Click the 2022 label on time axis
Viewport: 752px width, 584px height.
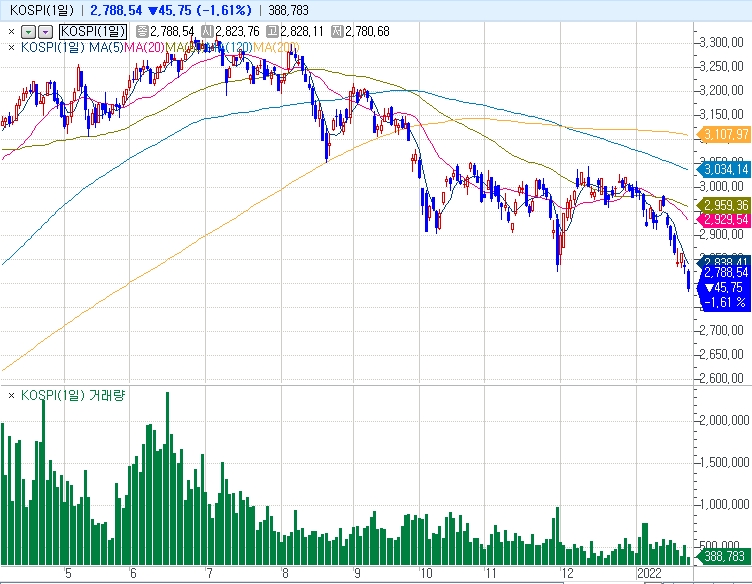click(649, 573)
